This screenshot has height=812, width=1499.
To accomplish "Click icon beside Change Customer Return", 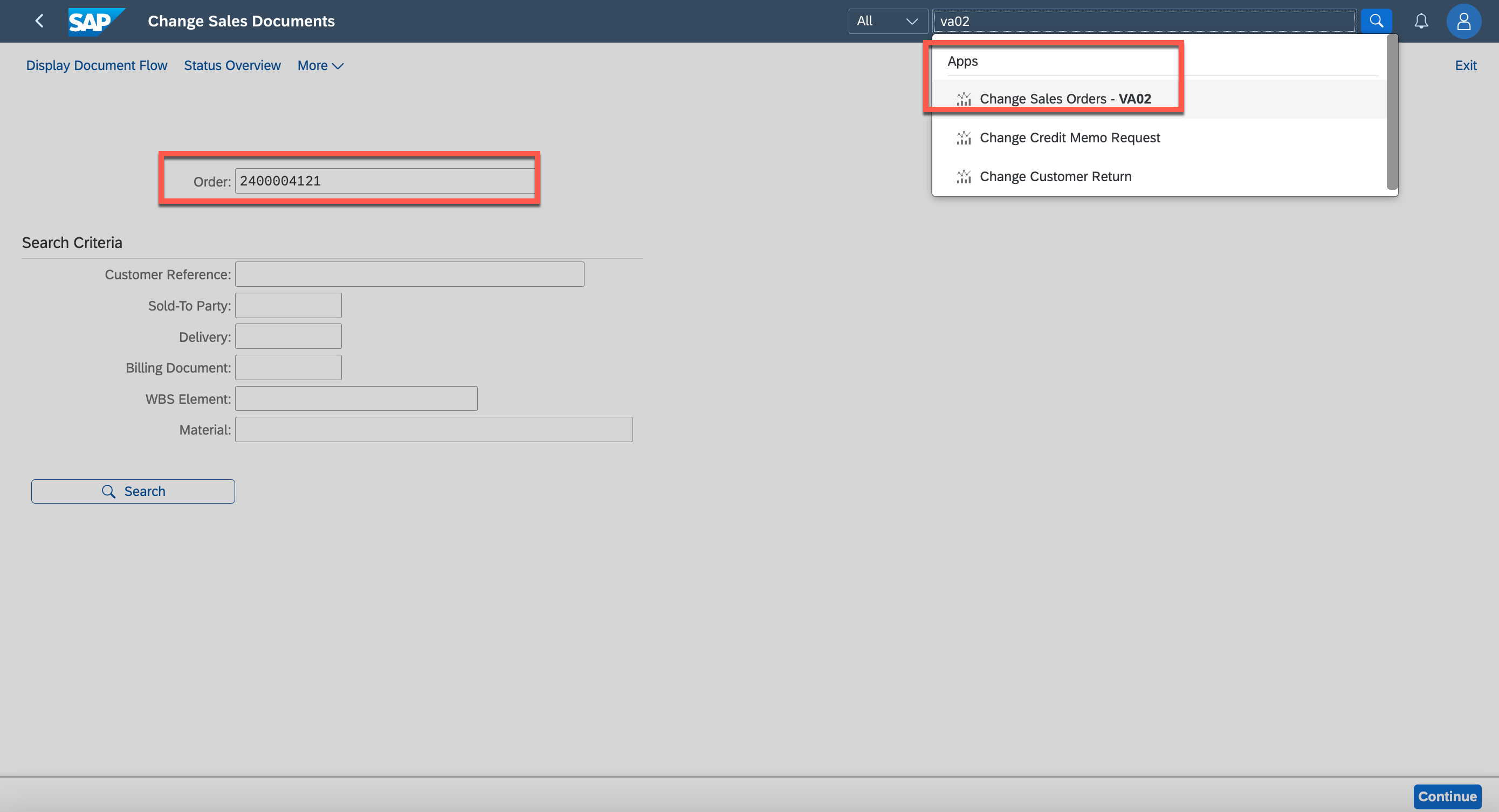I will pos(964,177).
